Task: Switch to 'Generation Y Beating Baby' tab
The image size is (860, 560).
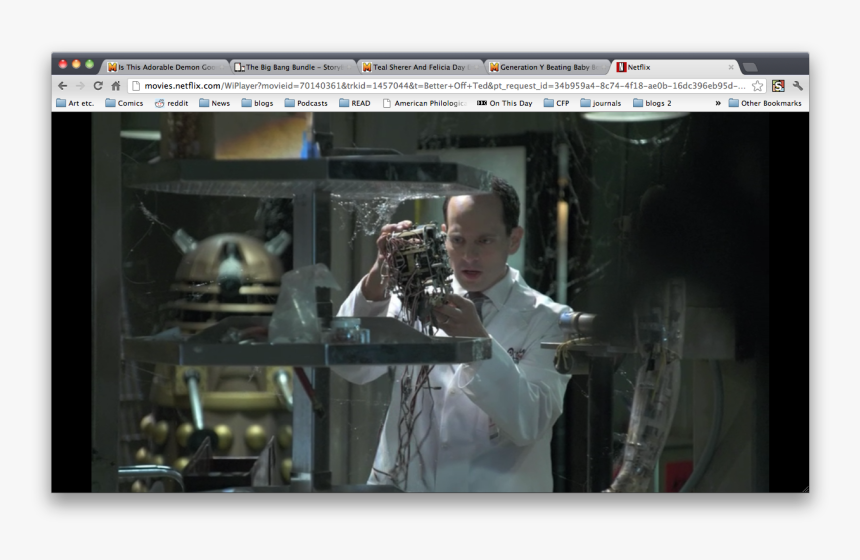Action: click(x=547, y=67)
